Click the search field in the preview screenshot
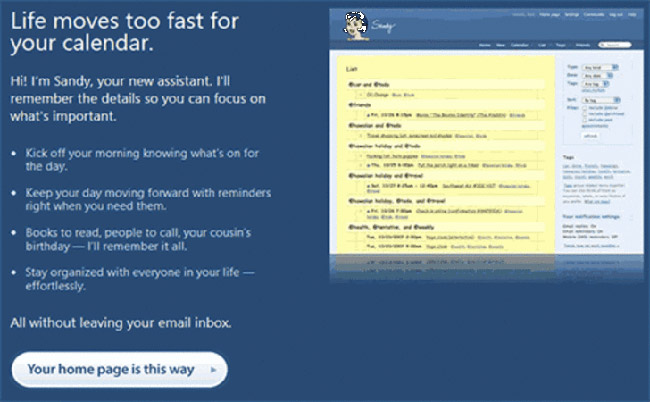650x402 pixels. pyautogui.click(x=615, y=44)
